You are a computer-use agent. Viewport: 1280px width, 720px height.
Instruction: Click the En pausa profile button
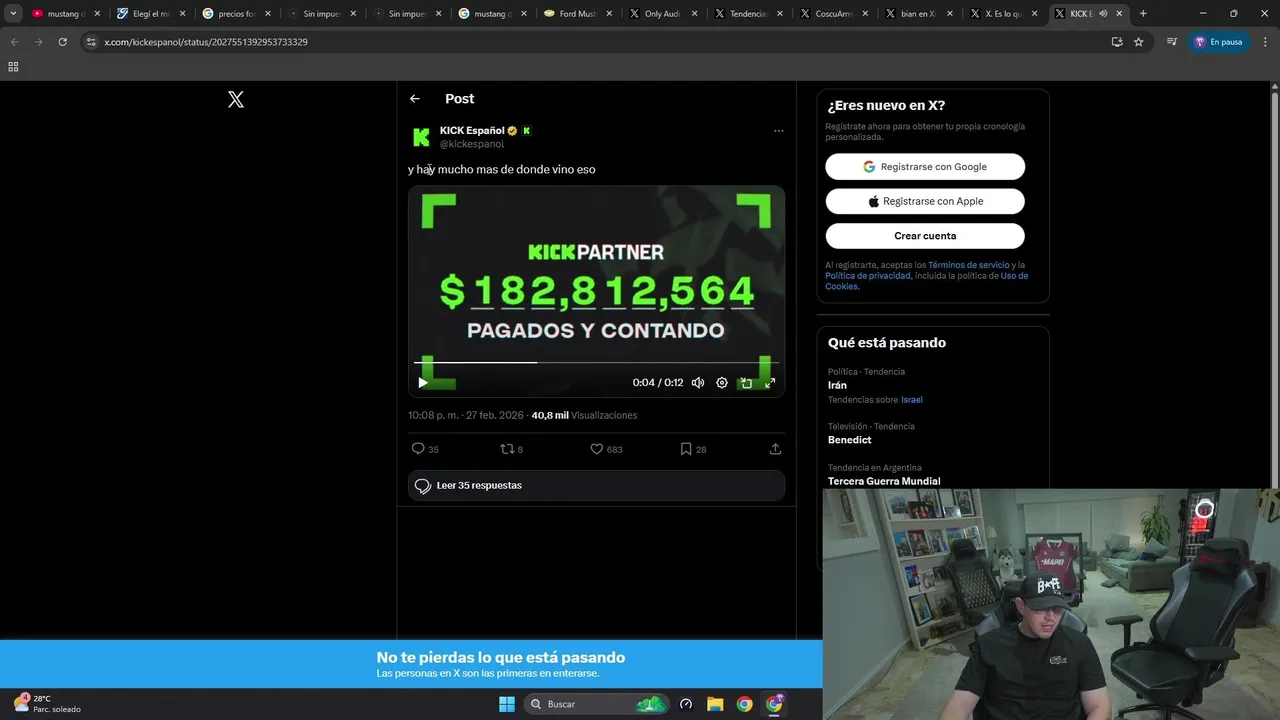tap(1219, 42)
